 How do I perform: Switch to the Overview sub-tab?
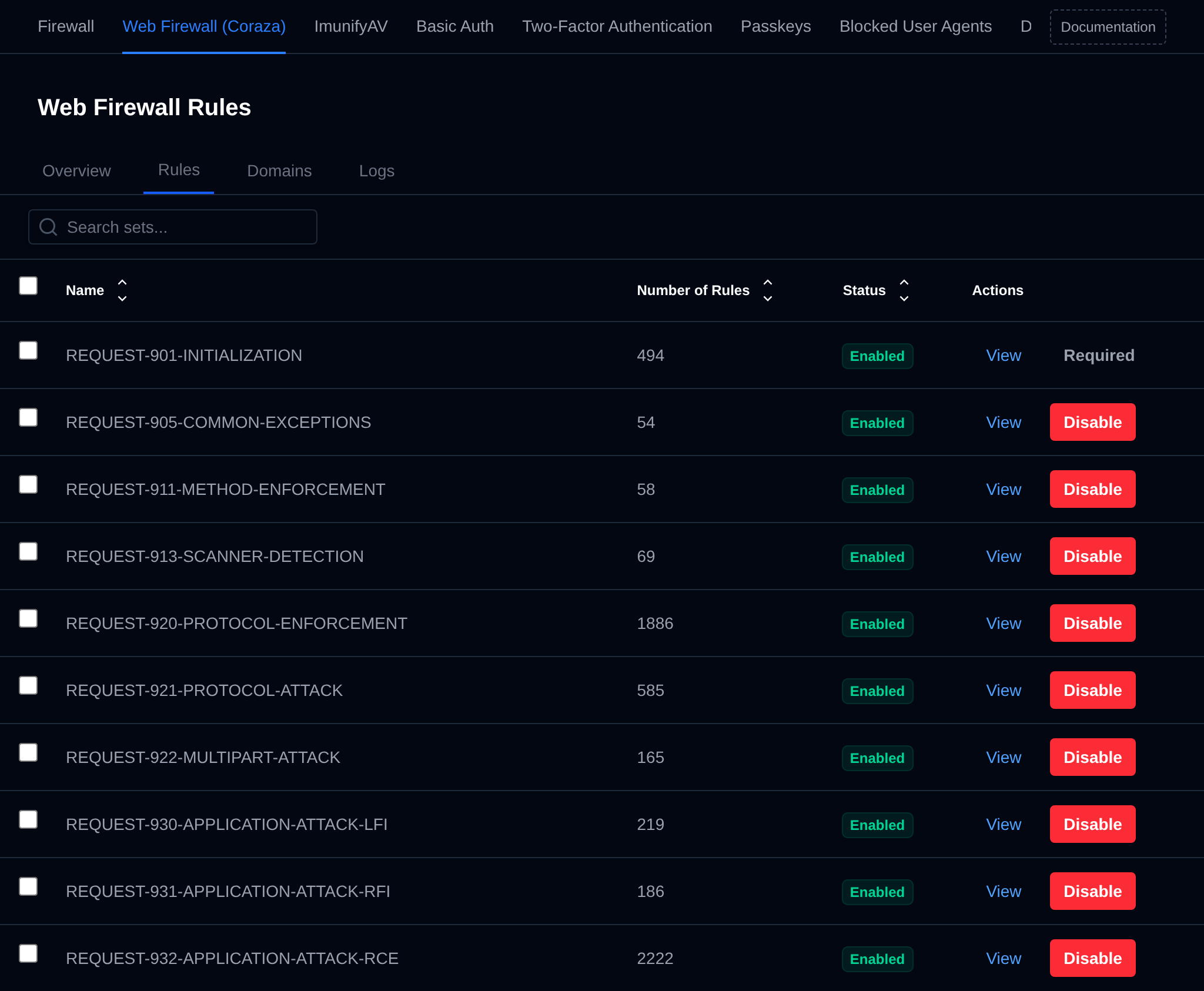coord(76,171)
